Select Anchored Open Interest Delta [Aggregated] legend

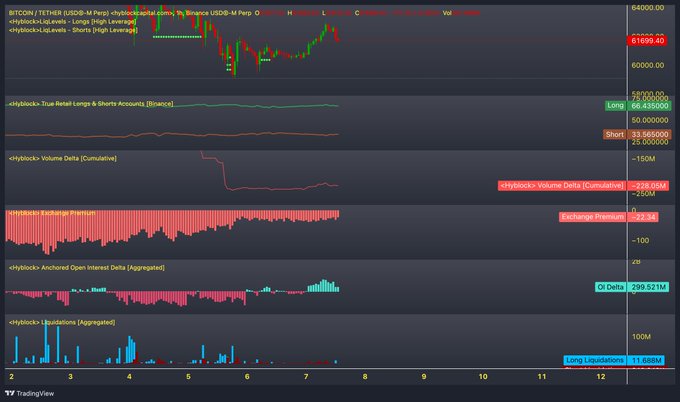click(x=86, y=268)
